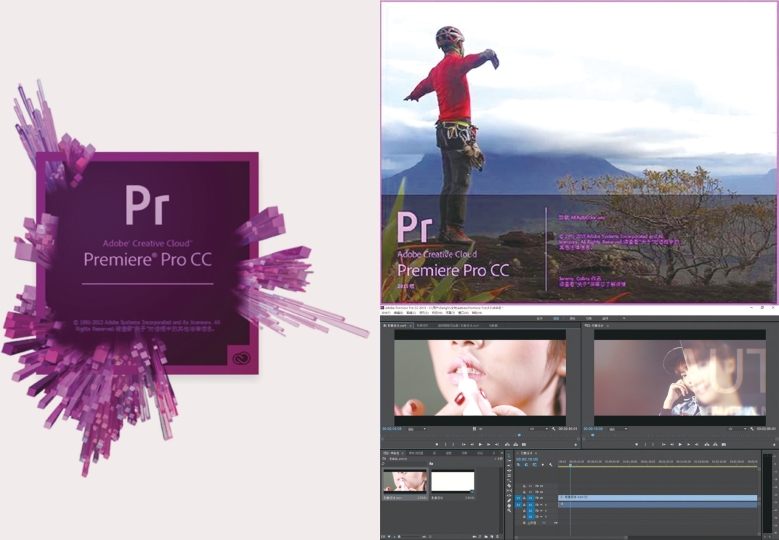Mute the A1 audio track

tap(541, 505)
